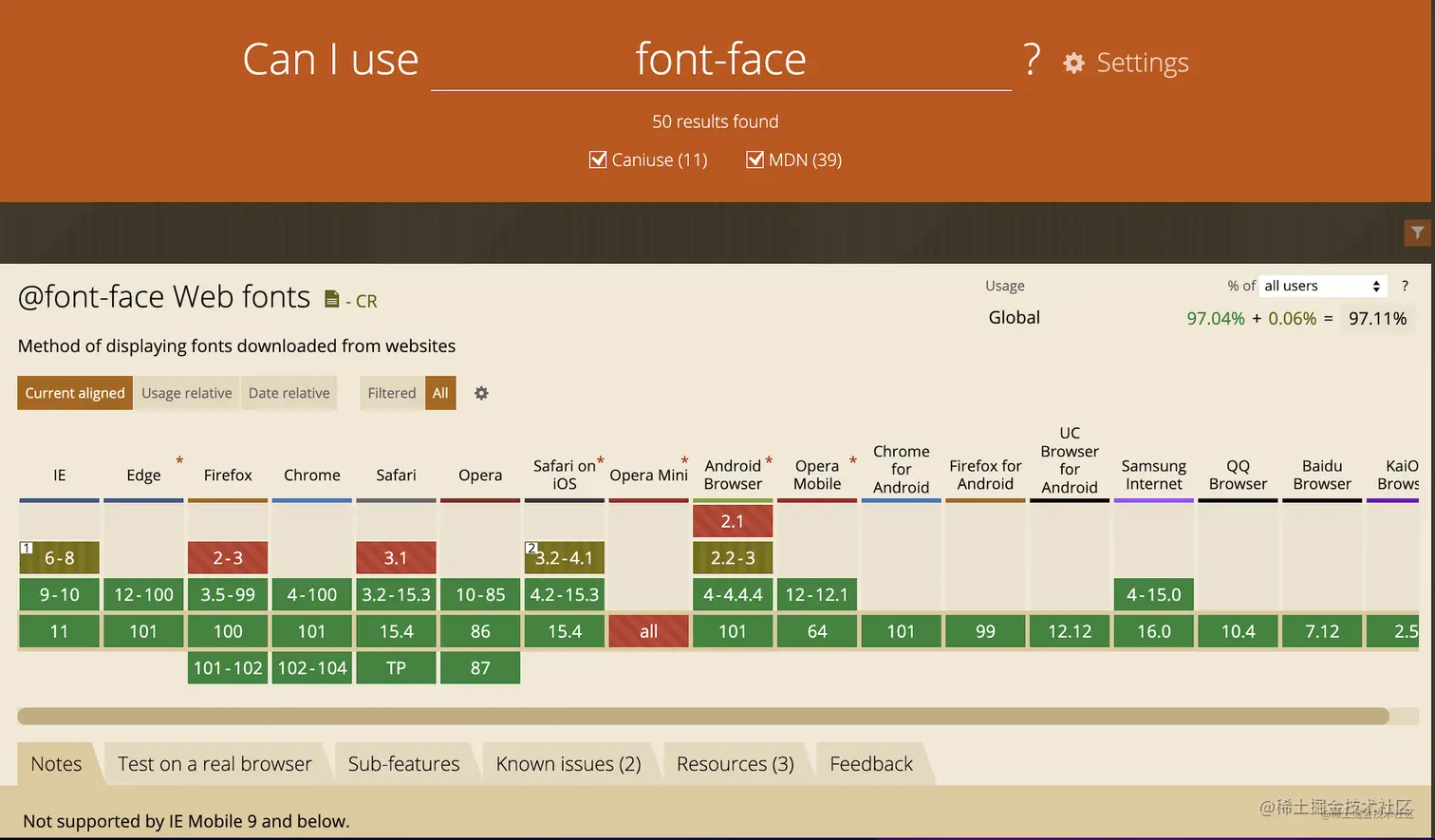Screen dimensions: 1435x840
Task: Click the Settings link
Action: [x=1143, y=63]
